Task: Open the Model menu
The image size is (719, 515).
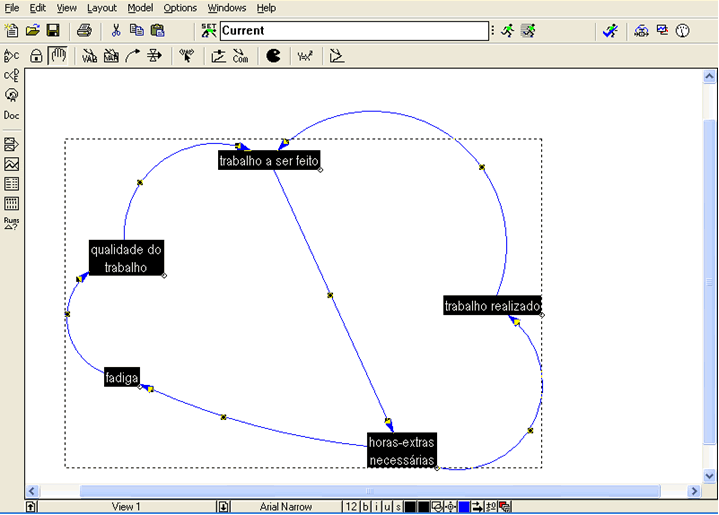Action: coord(140,7)
